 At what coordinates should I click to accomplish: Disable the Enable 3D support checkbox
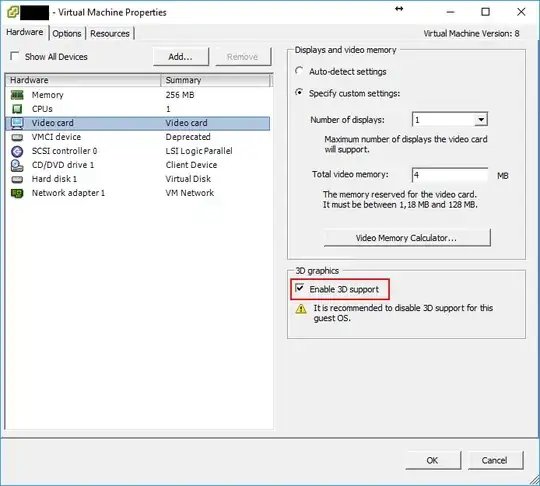(x=300, y=288)
